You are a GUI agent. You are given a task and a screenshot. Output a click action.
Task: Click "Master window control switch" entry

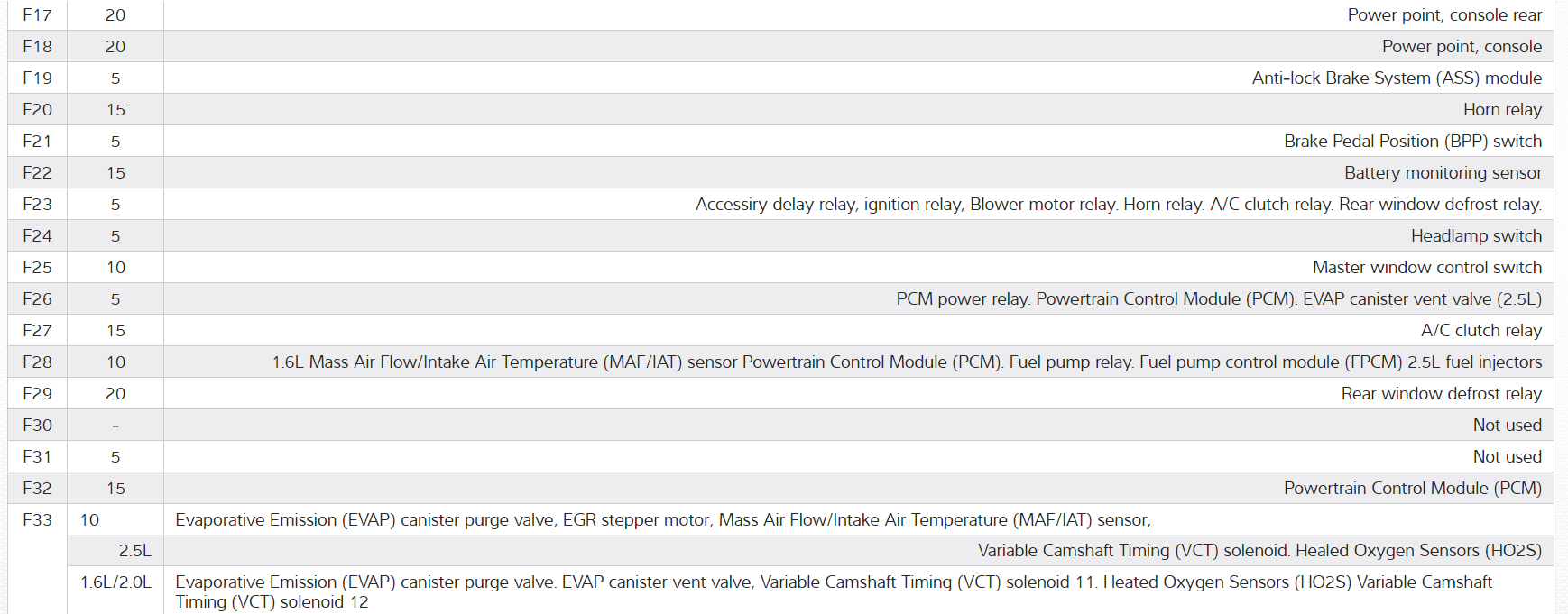tap(1426, 268)
